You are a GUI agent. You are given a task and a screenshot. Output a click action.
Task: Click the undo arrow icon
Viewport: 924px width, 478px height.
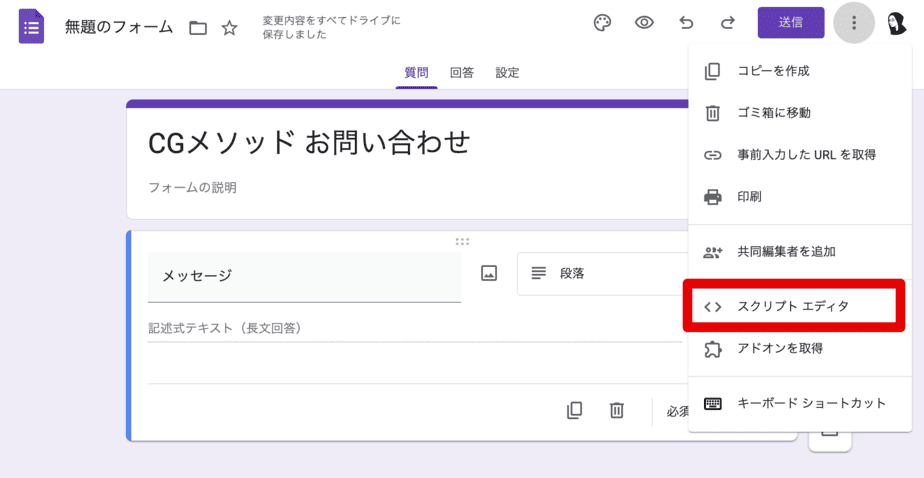(x=686, y=23)
